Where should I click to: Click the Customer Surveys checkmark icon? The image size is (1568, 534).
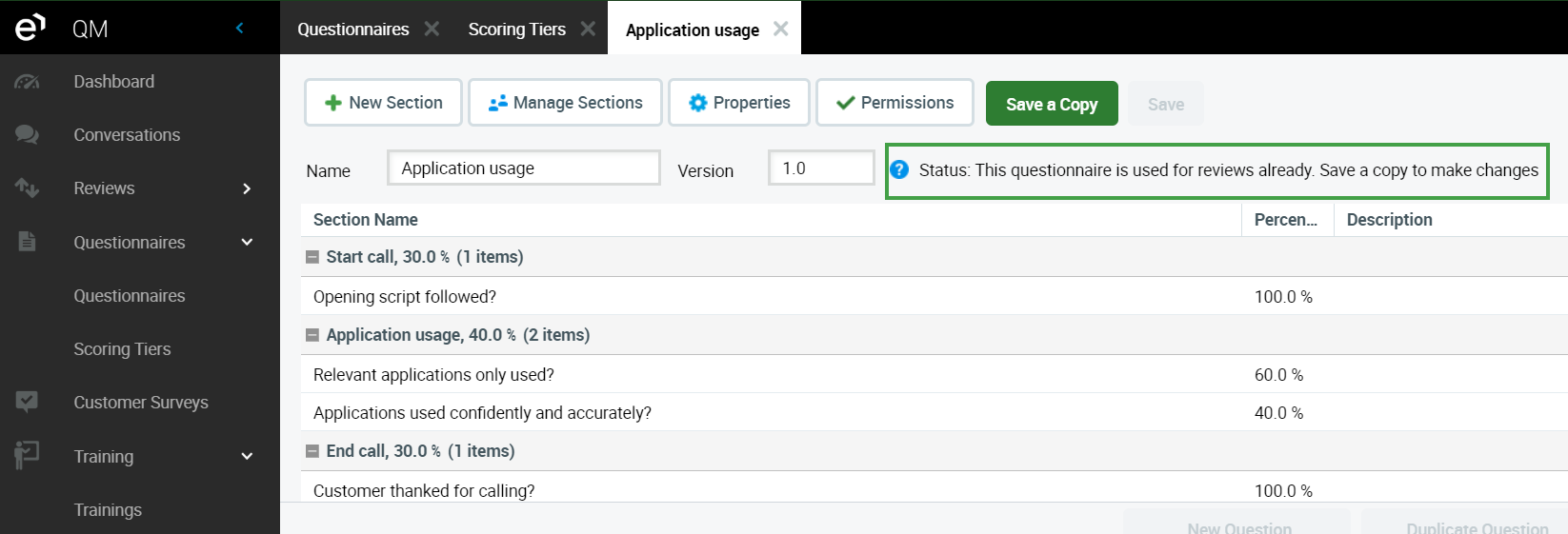click(27, 402)
